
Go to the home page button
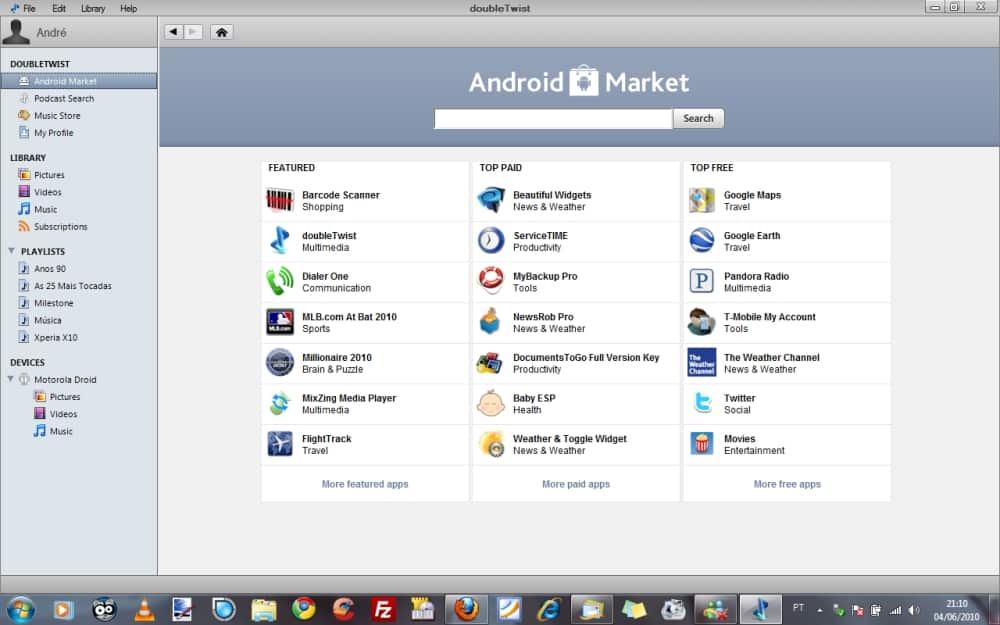tap(221, 32)
